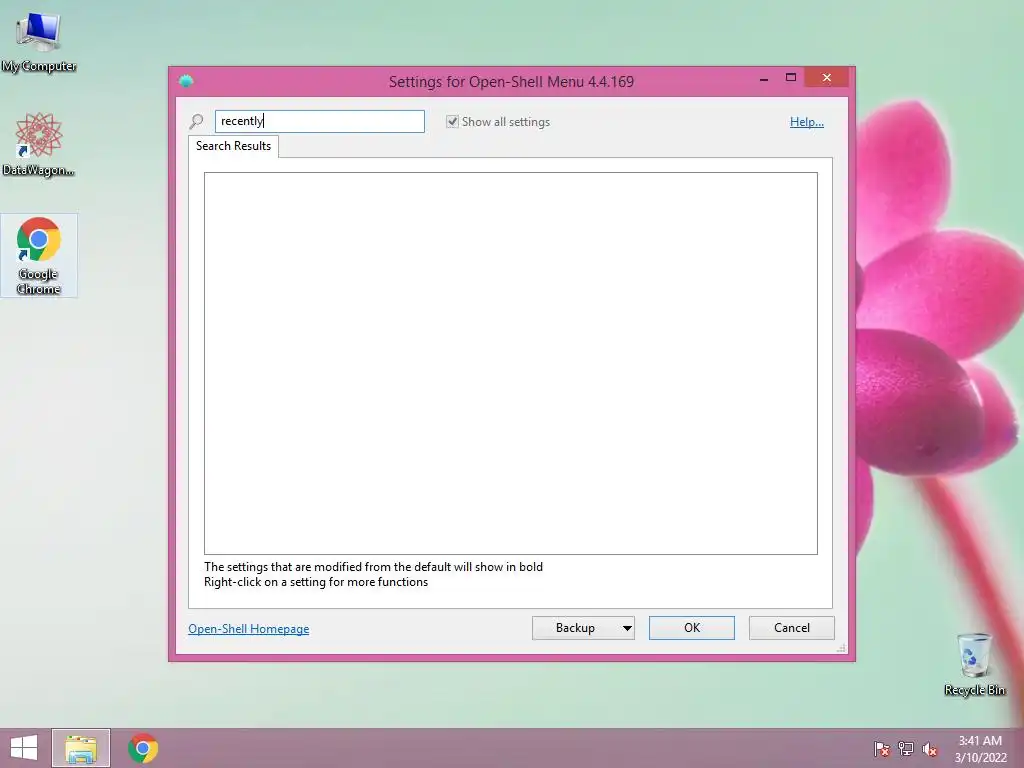Select the DataWagon shortcut on desktop
Viewport: 1024px width, 768px height.
39,144
